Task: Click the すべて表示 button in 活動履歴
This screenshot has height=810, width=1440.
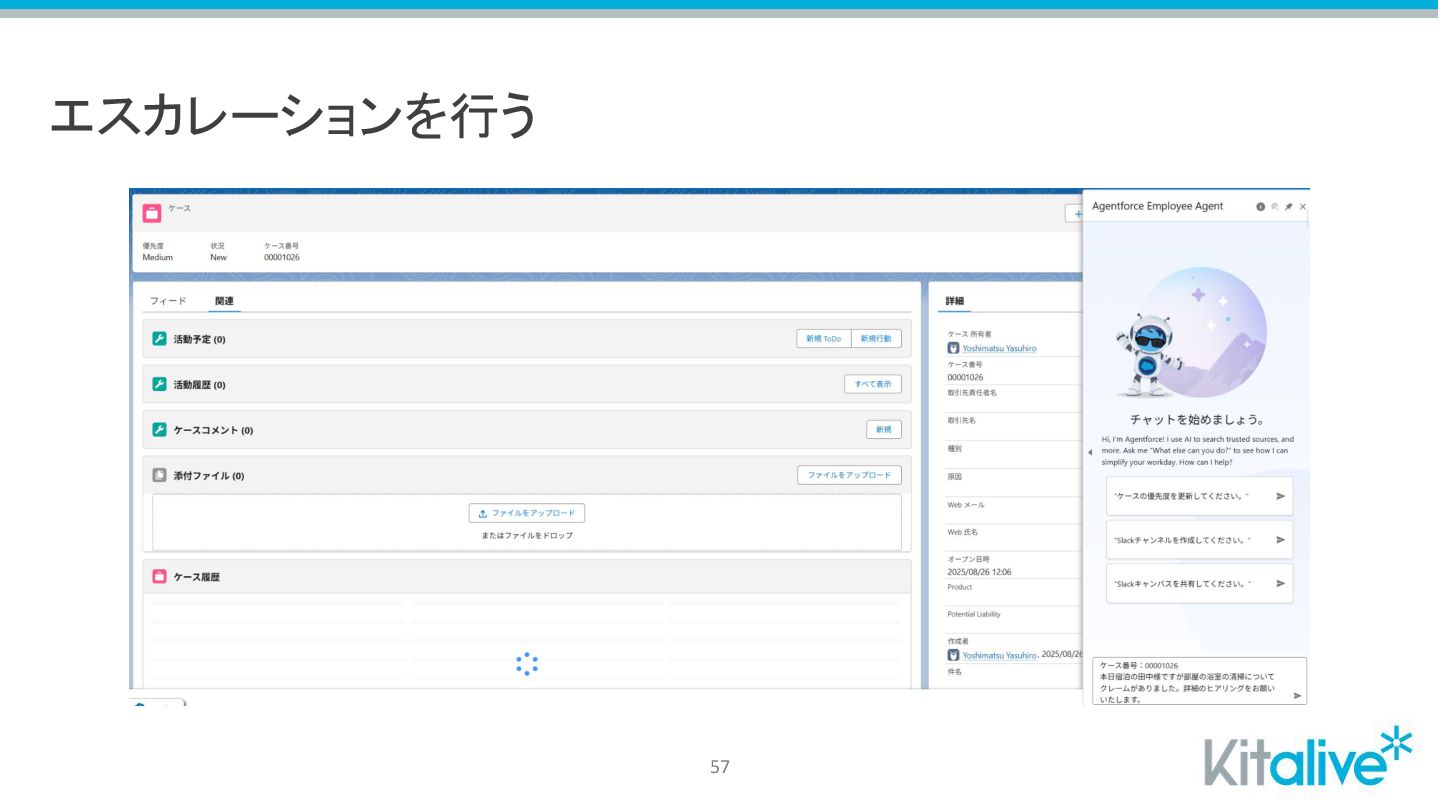Action: click(x=873, y=384)
